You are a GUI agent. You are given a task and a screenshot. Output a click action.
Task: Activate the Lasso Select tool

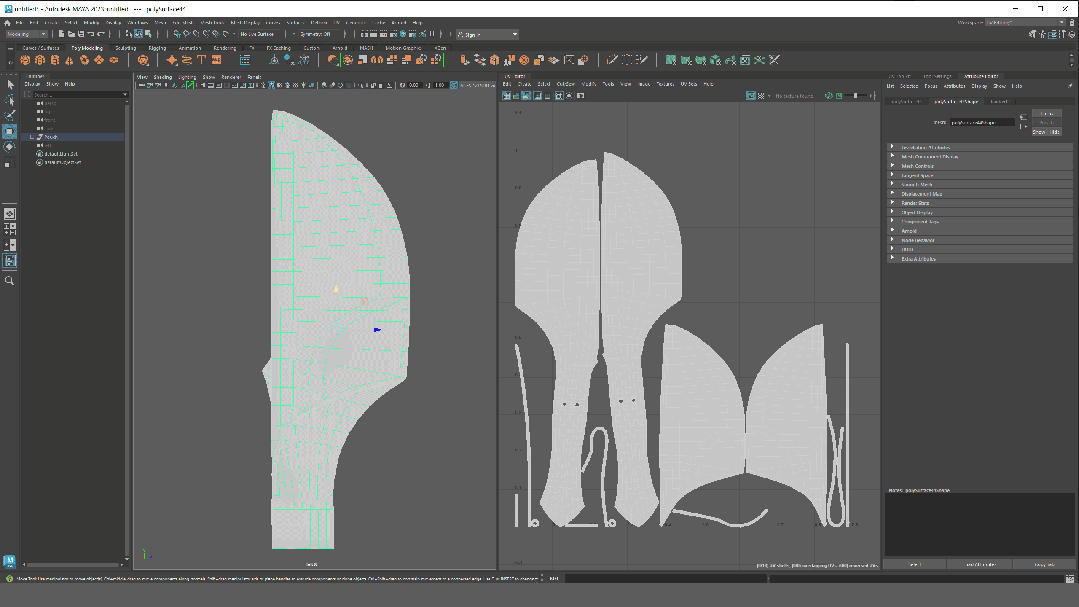(9, 100)
